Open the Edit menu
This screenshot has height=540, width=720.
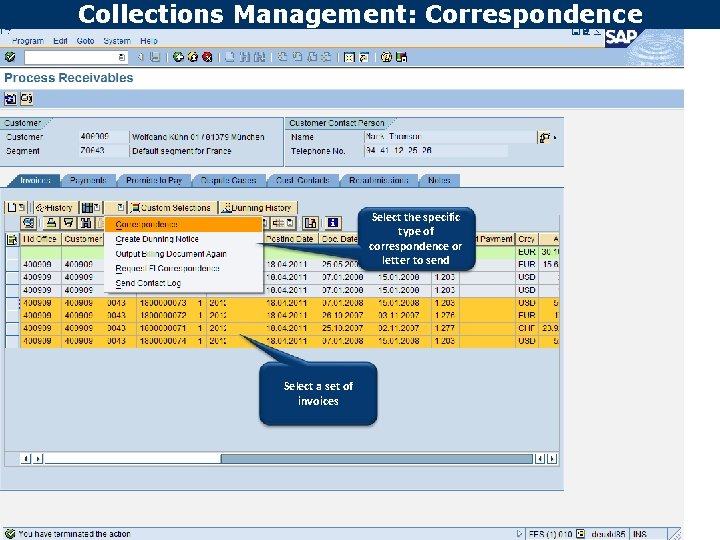(60, 41)
